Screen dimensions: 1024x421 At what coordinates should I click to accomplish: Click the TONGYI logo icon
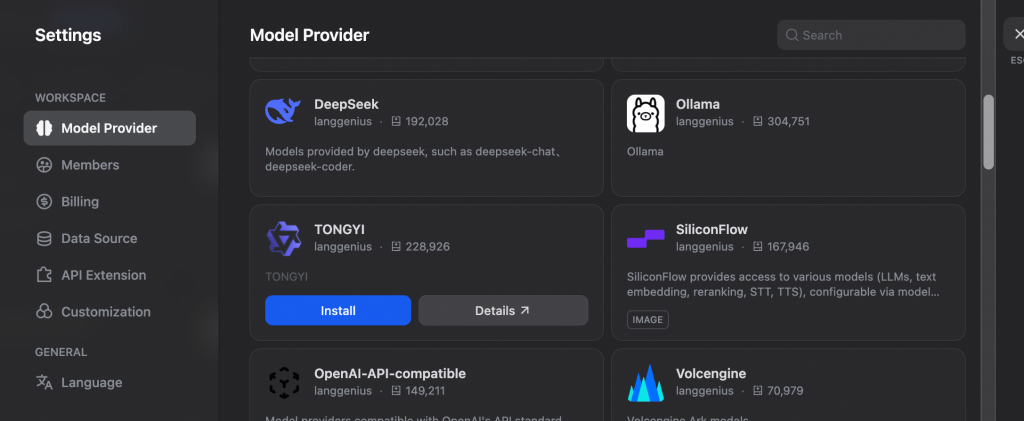(x=283, y=238)
